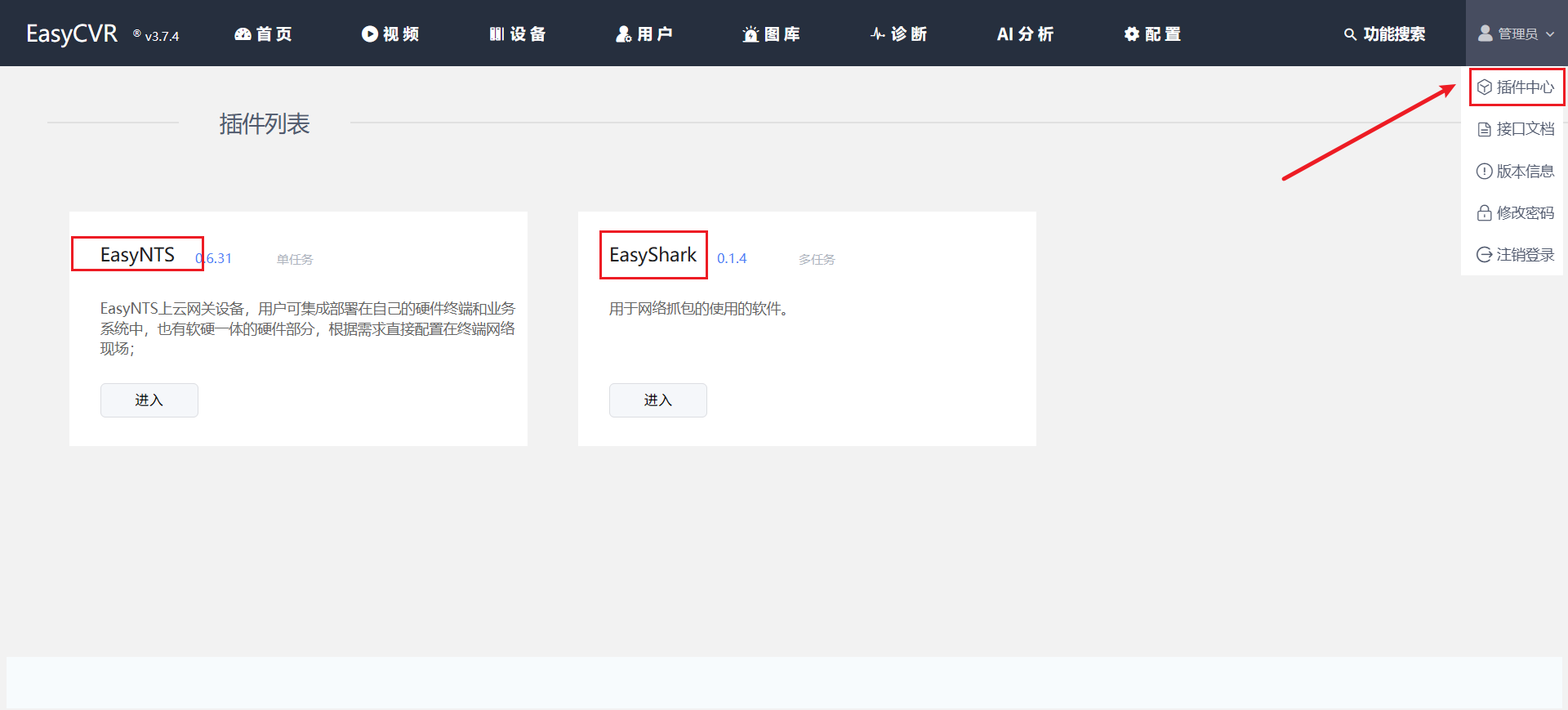Click the EasyNTS version number 0.6.31
This screenshot has width=1568, height=710.
click(215, 259)
